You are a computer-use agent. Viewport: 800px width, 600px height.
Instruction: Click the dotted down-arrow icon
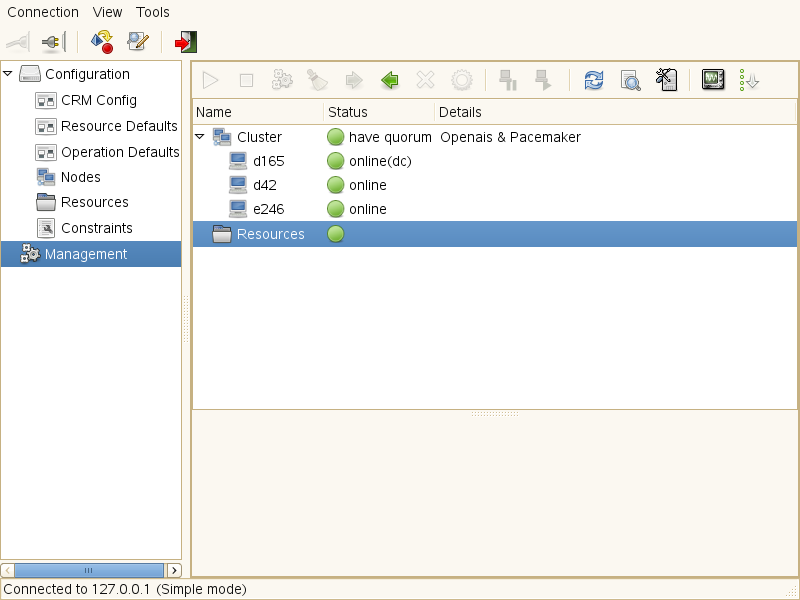click(x=748, y=80)
